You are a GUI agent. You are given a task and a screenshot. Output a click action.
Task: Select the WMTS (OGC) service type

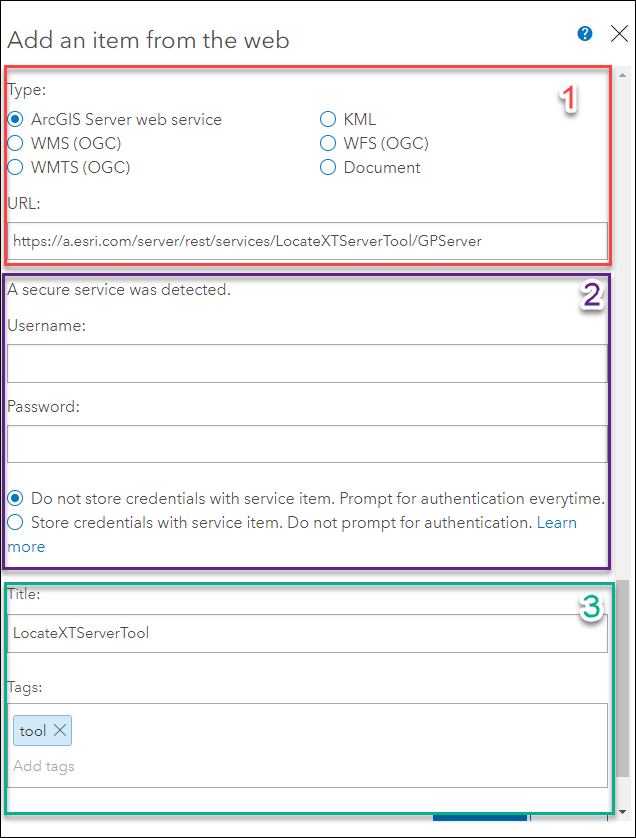click(15, 167)
